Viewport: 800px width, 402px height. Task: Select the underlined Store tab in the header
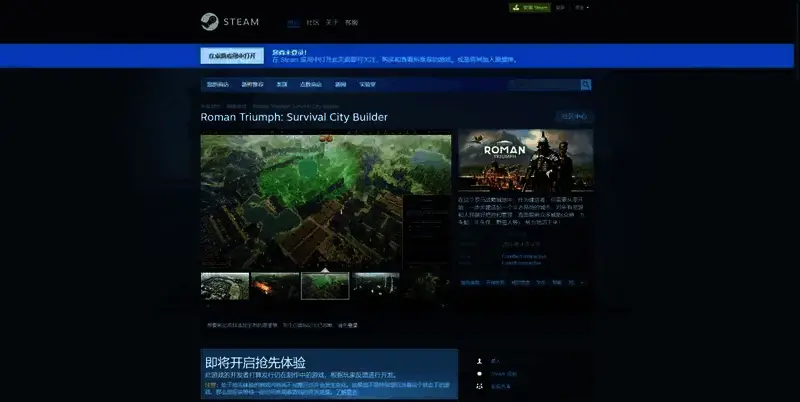293,23
